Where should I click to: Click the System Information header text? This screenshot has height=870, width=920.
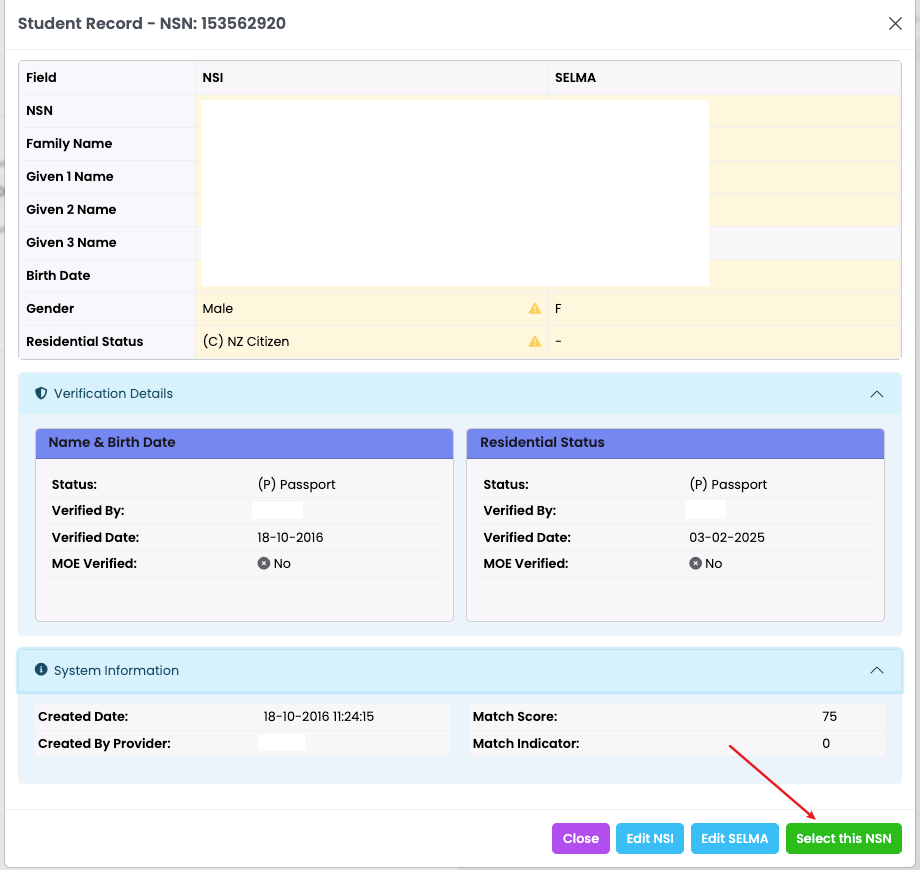(116, 670)
